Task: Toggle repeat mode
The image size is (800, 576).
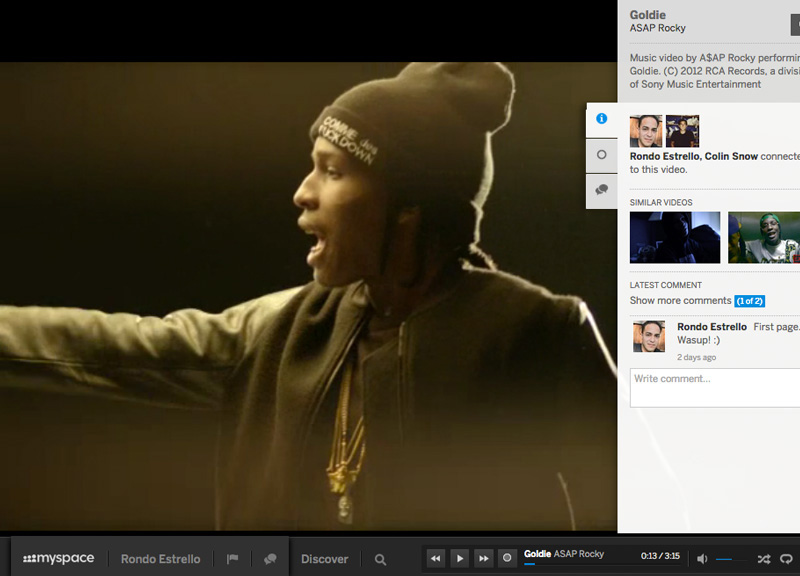Action: coord(786,559)
